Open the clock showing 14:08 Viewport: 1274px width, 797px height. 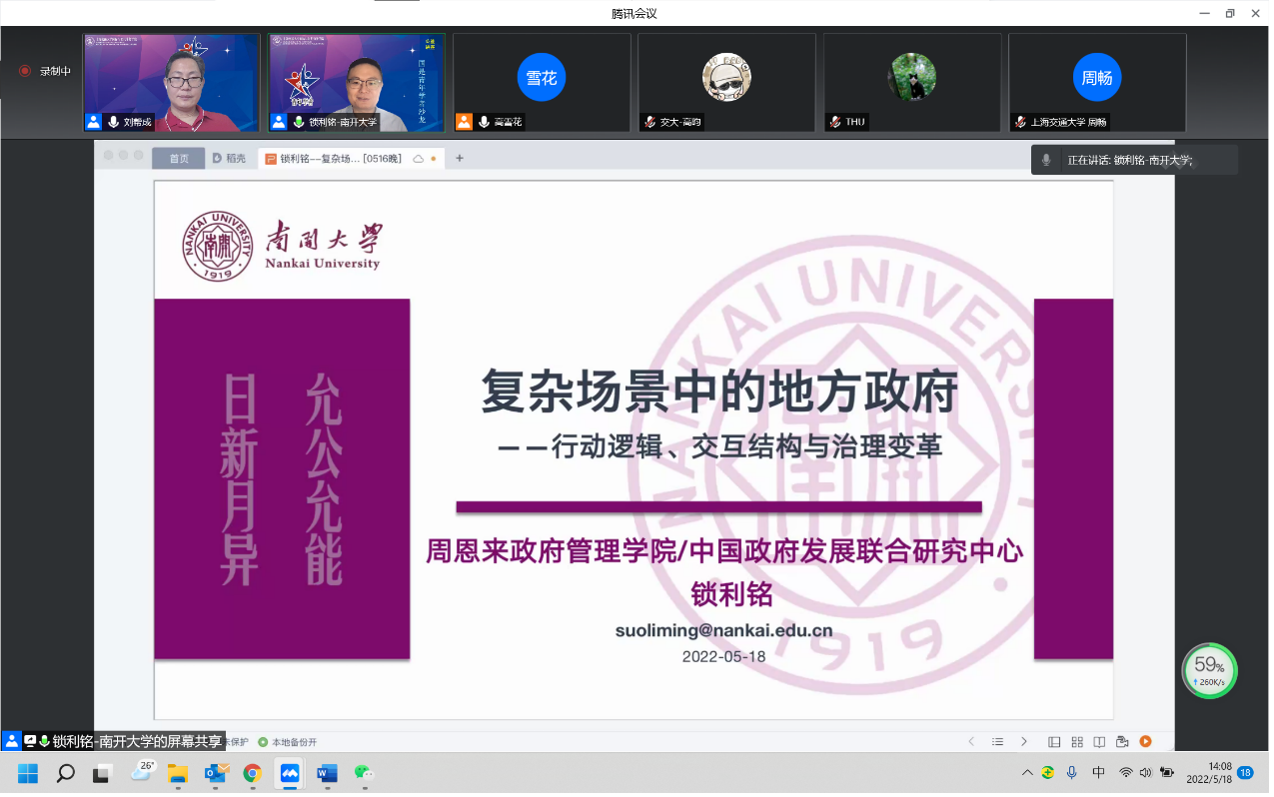tap(1208, 773)
